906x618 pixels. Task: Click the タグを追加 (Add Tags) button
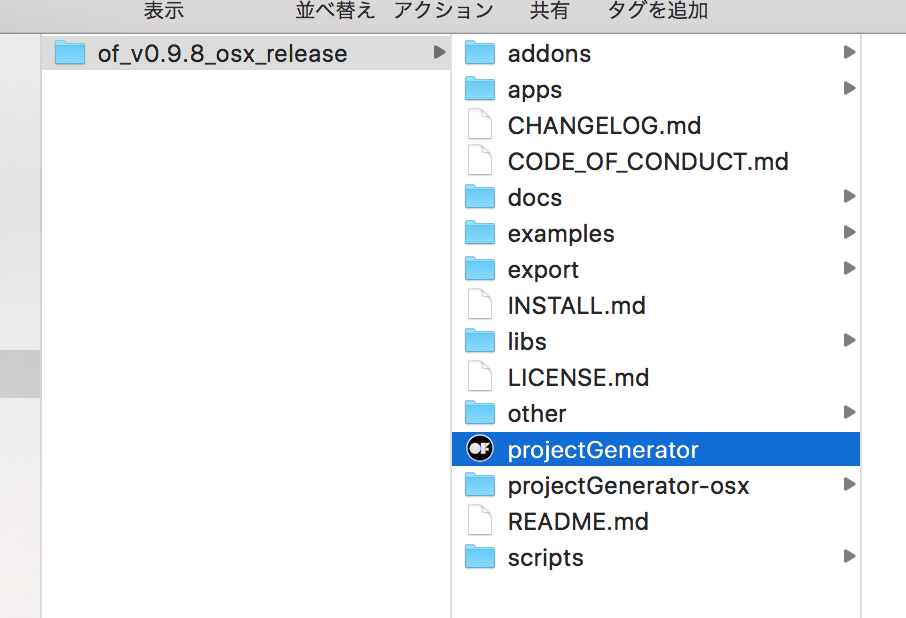tap(656, 12)
